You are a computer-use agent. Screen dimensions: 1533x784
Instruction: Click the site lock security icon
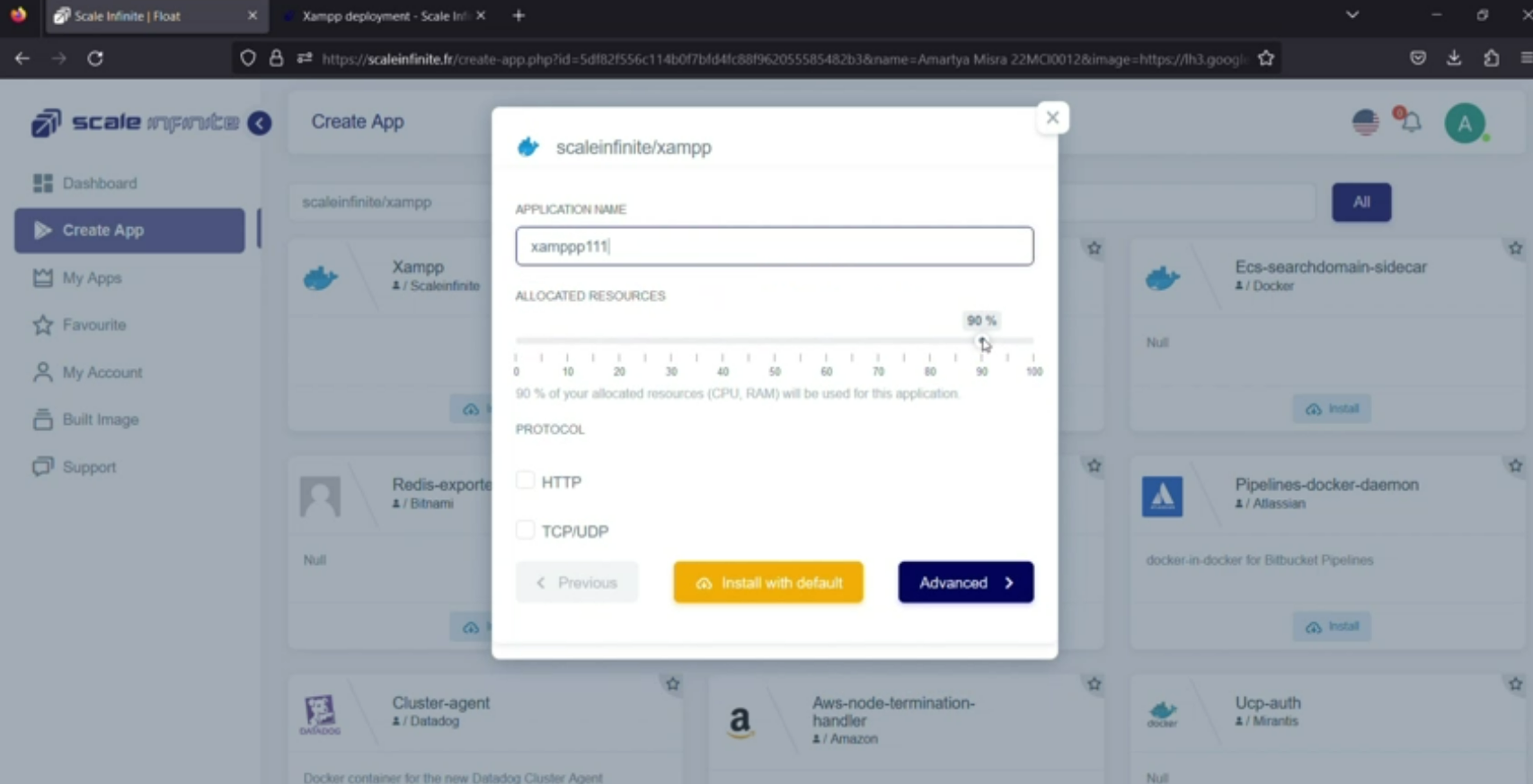click(x=277, y=58)
